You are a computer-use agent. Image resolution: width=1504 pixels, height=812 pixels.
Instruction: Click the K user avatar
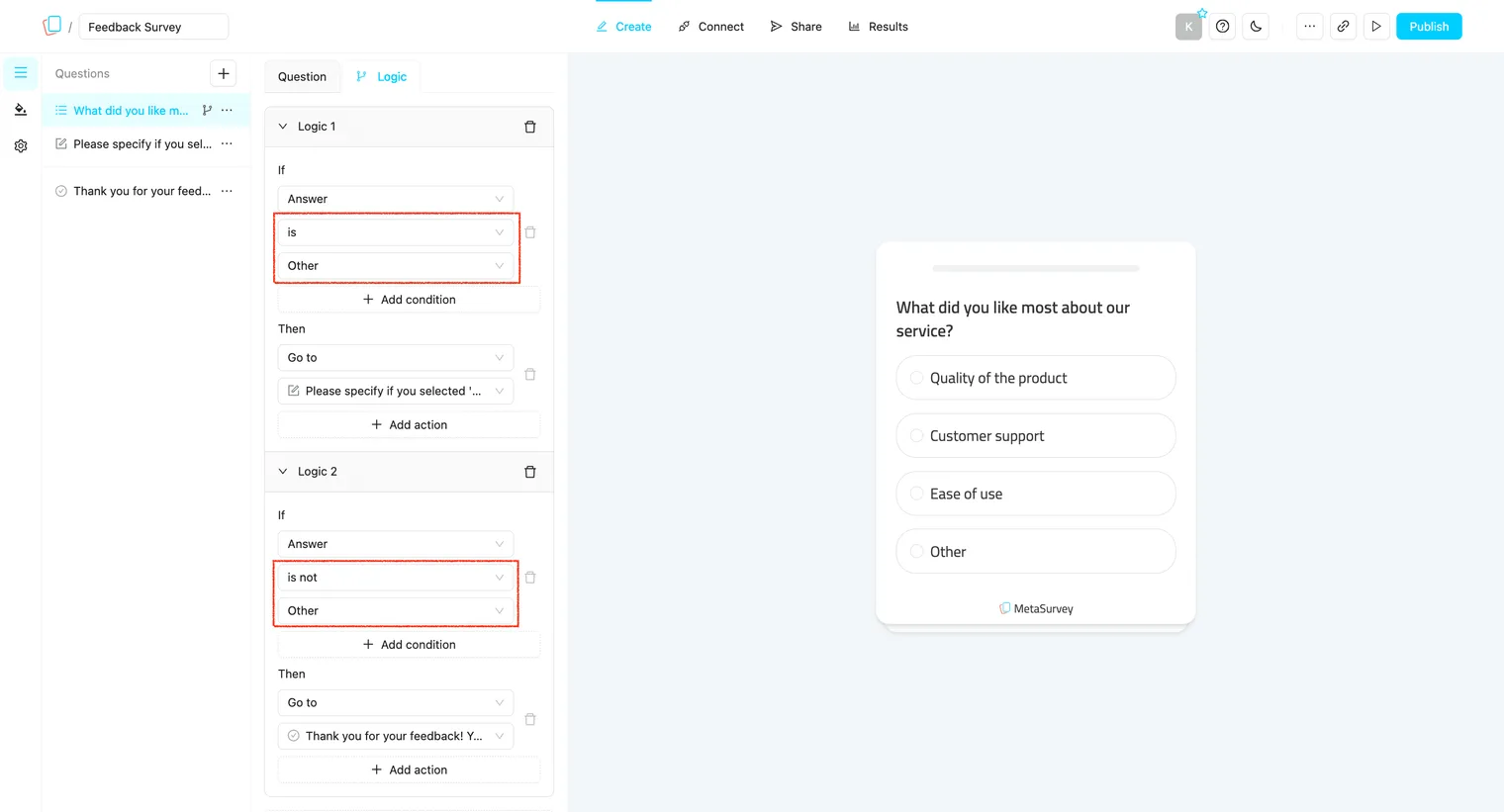(x=1188, y=27)
